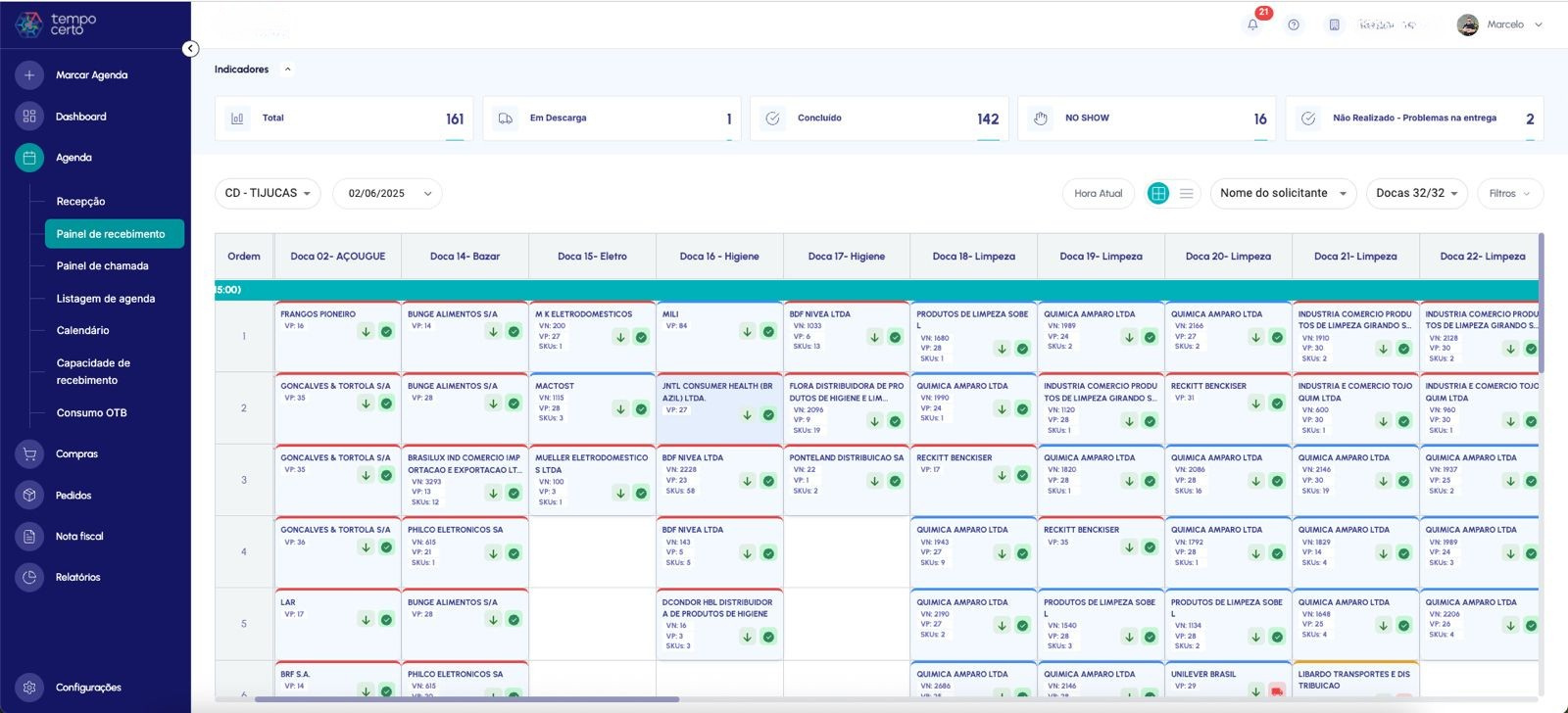Open Listagem de agenda menu item

point(105,299)
